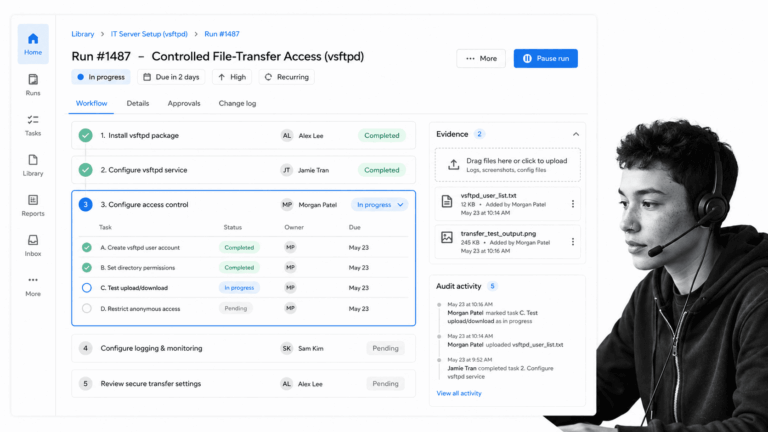Viewport: 768px width, 432px height.
Task: Check off task C. Test upload/download
Action: click(x=87, y=288)
